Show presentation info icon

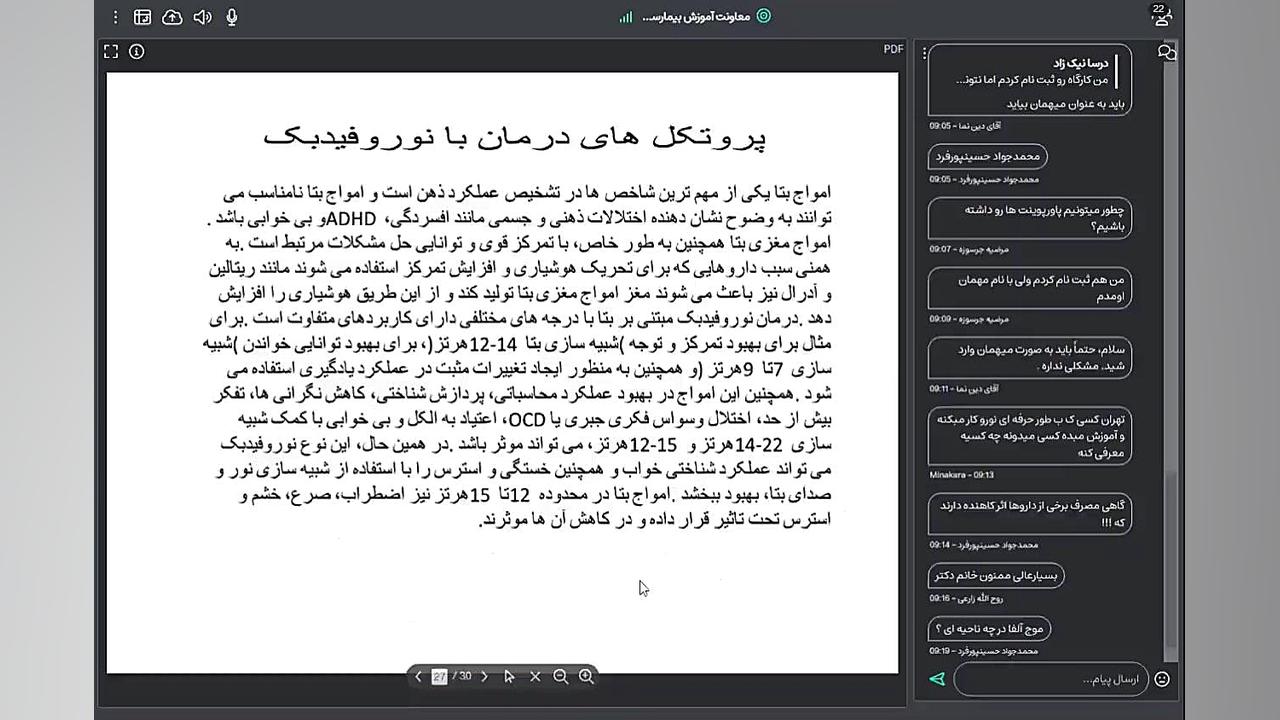(137, 51)
